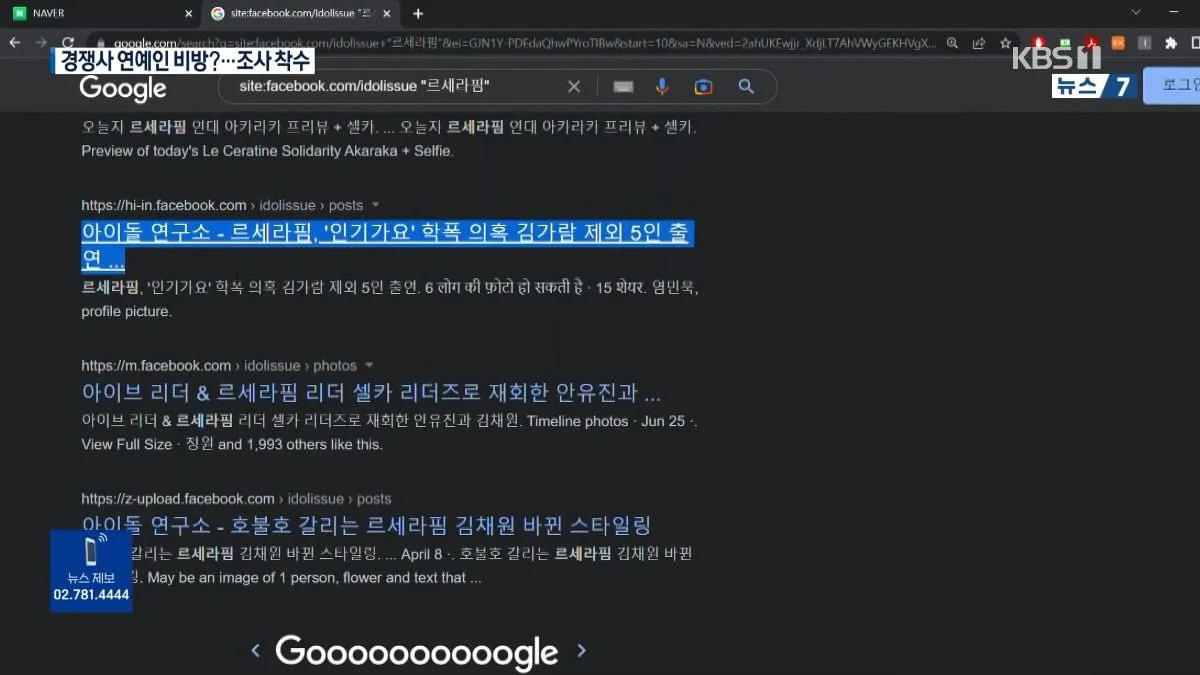Run the search with the magnifier button
This screenshot has width=1200, height=675.
[746, 87]
